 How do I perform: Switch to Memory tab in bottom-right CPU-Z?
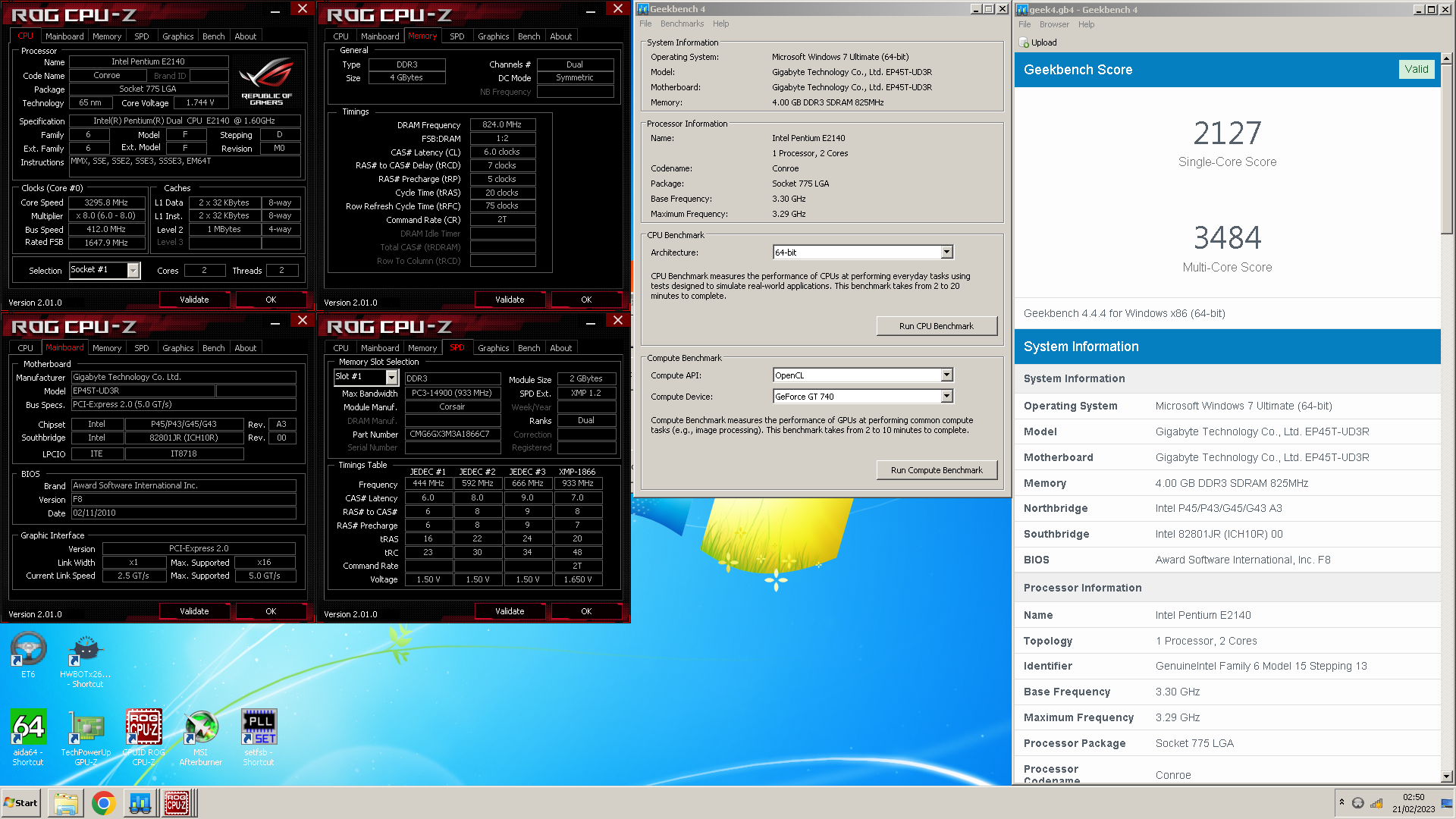422,348
